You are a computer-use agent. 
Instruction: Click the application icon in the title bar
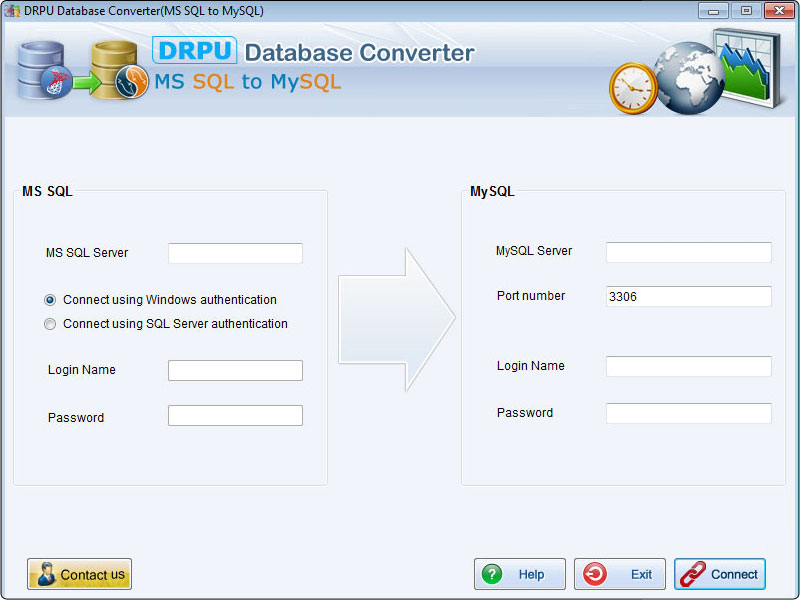(x=12, y=10)
